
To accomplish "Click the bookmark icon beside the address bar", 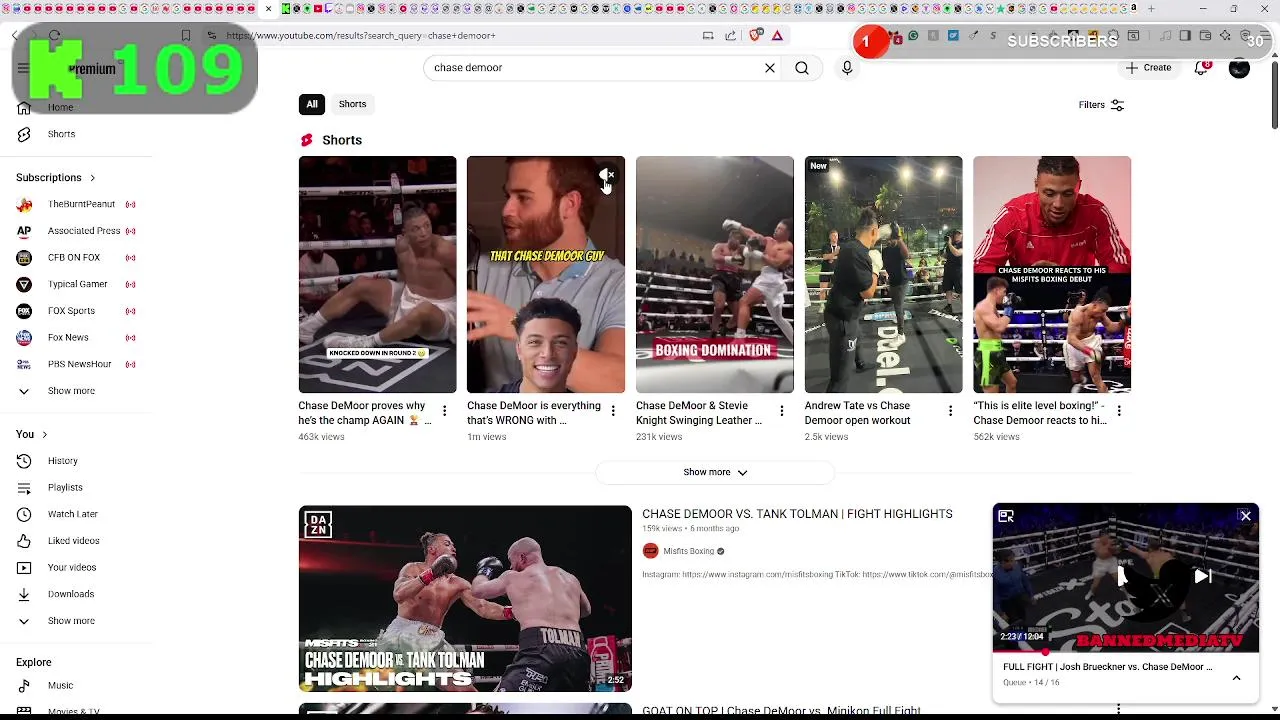I will 186,36.
